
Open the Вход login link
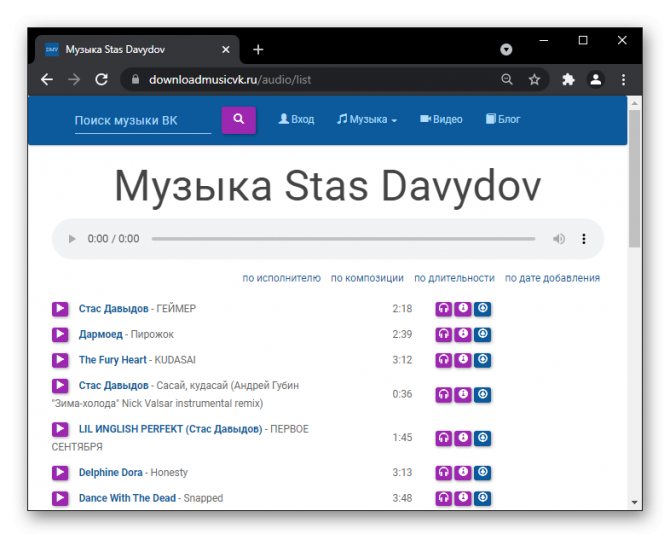coord(296,119)
